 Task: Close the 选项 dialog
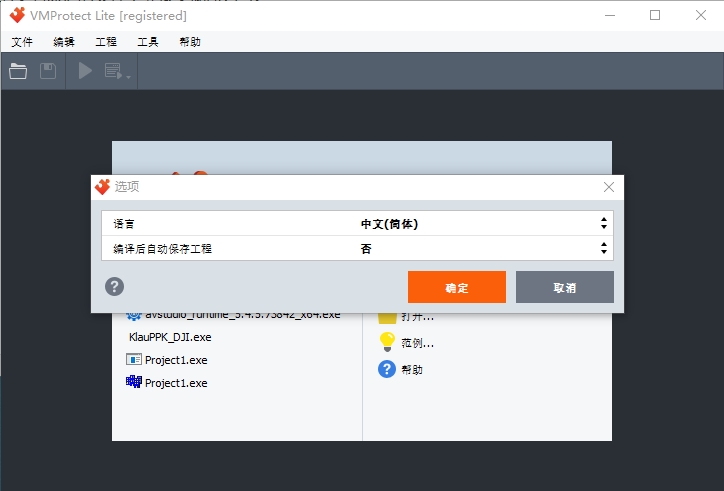pyautogui.click(x=609, y=187)
